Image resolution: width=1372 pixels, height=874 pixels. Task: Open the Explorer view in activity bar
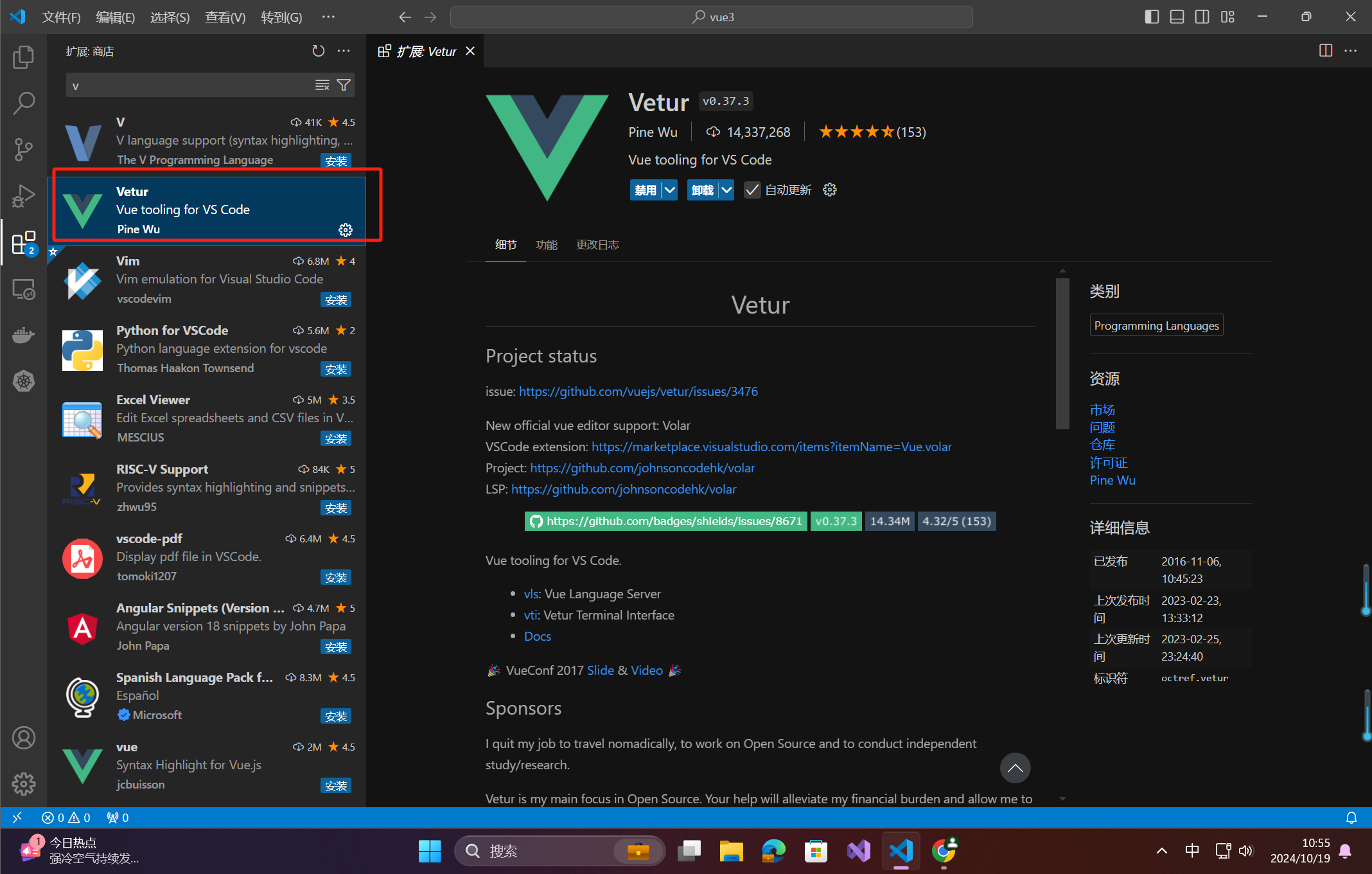(x=24, y=57)
